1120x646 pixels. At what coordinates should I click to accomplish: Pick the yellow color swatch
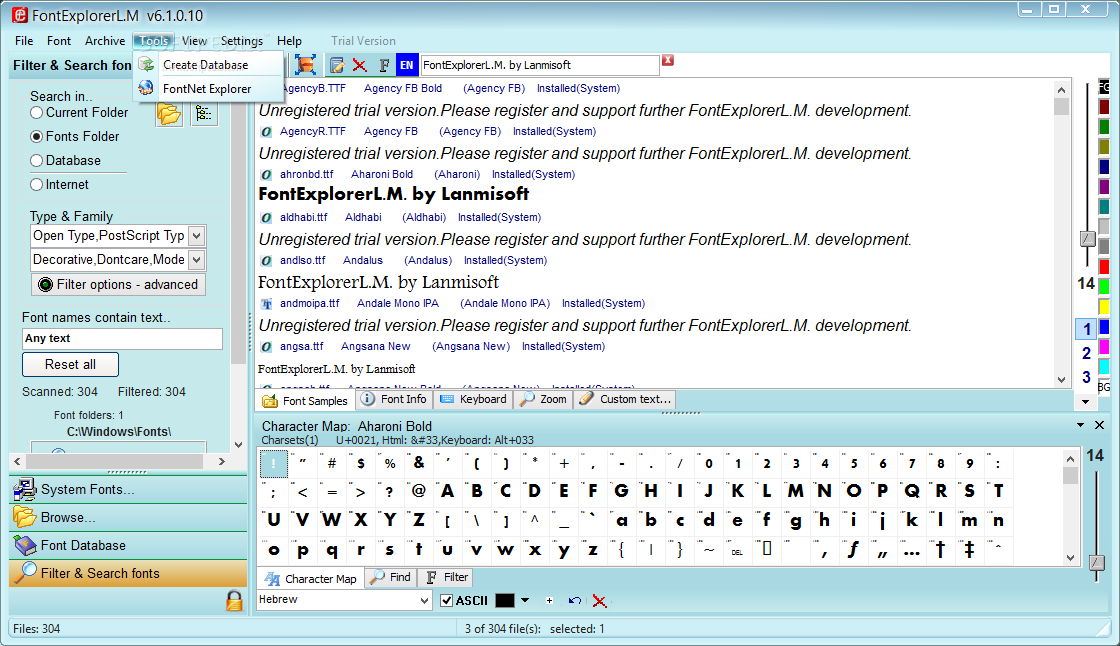[1104, 307]
